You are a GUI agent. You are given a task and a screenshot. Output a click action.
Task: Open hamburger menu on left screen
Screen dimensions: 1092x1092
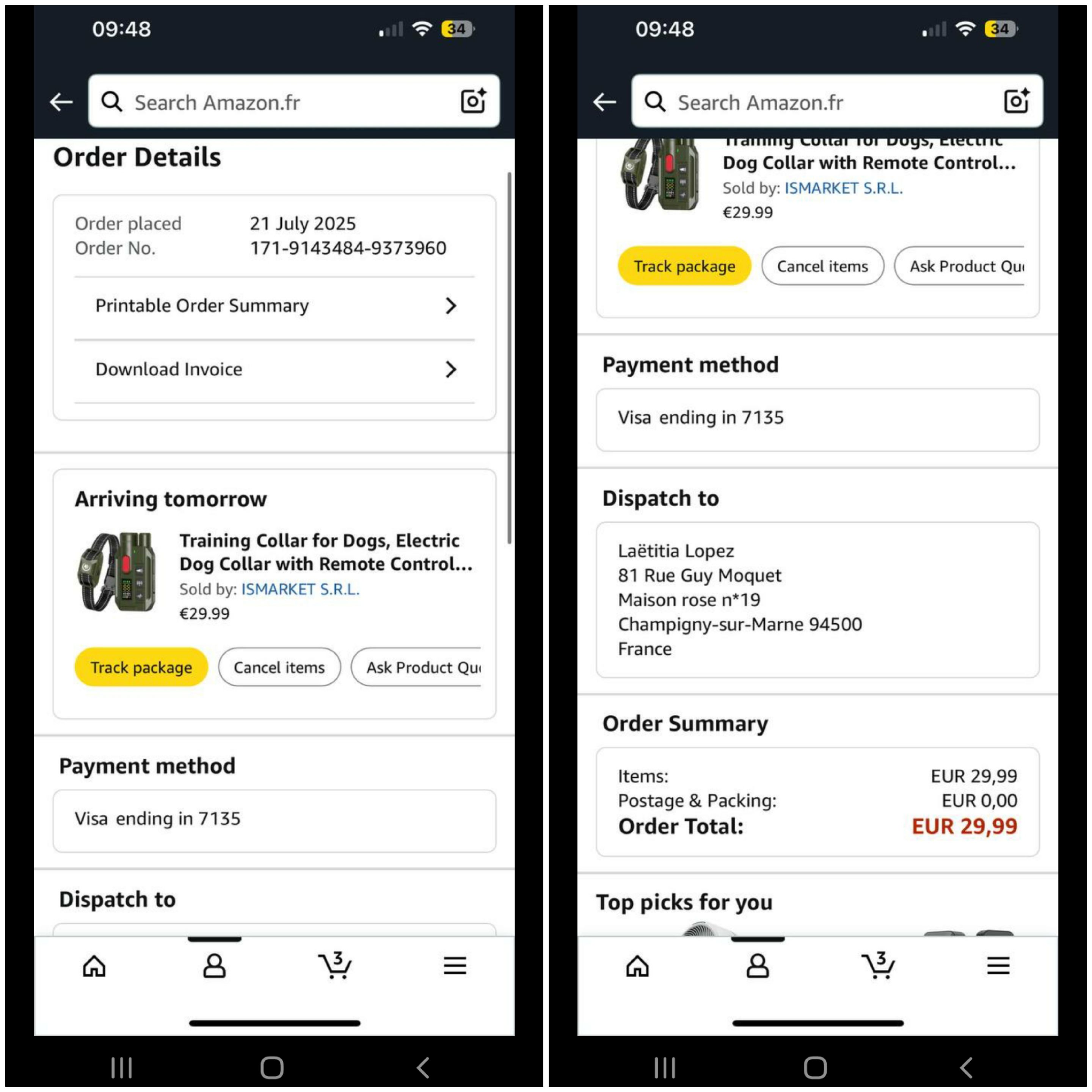tap(455, 965)
